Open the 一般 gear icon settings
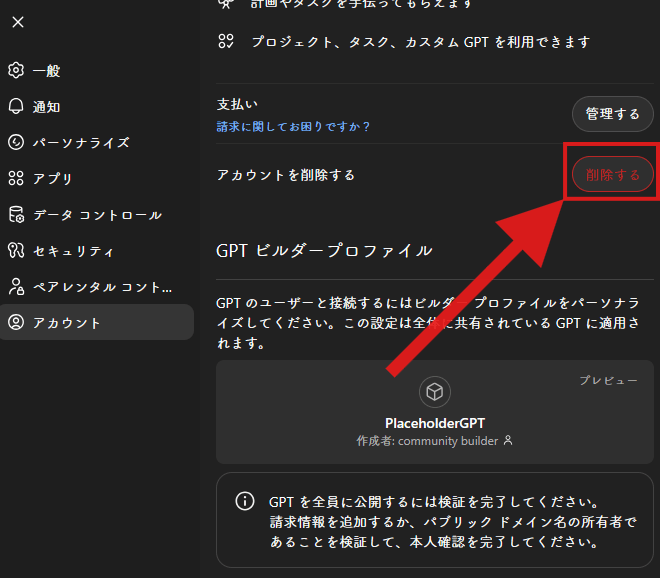 click(x=16, y=71)
